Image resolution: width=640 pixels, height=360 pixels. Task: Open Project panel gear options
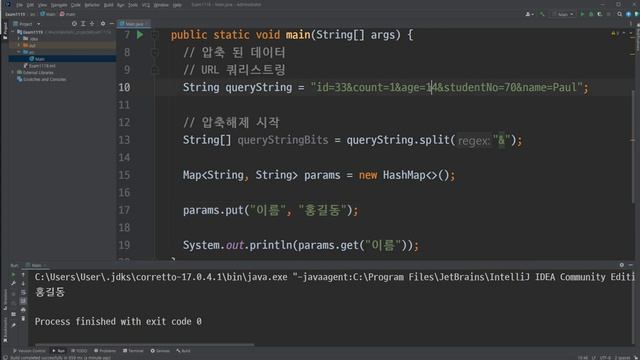tap(102, 24)
